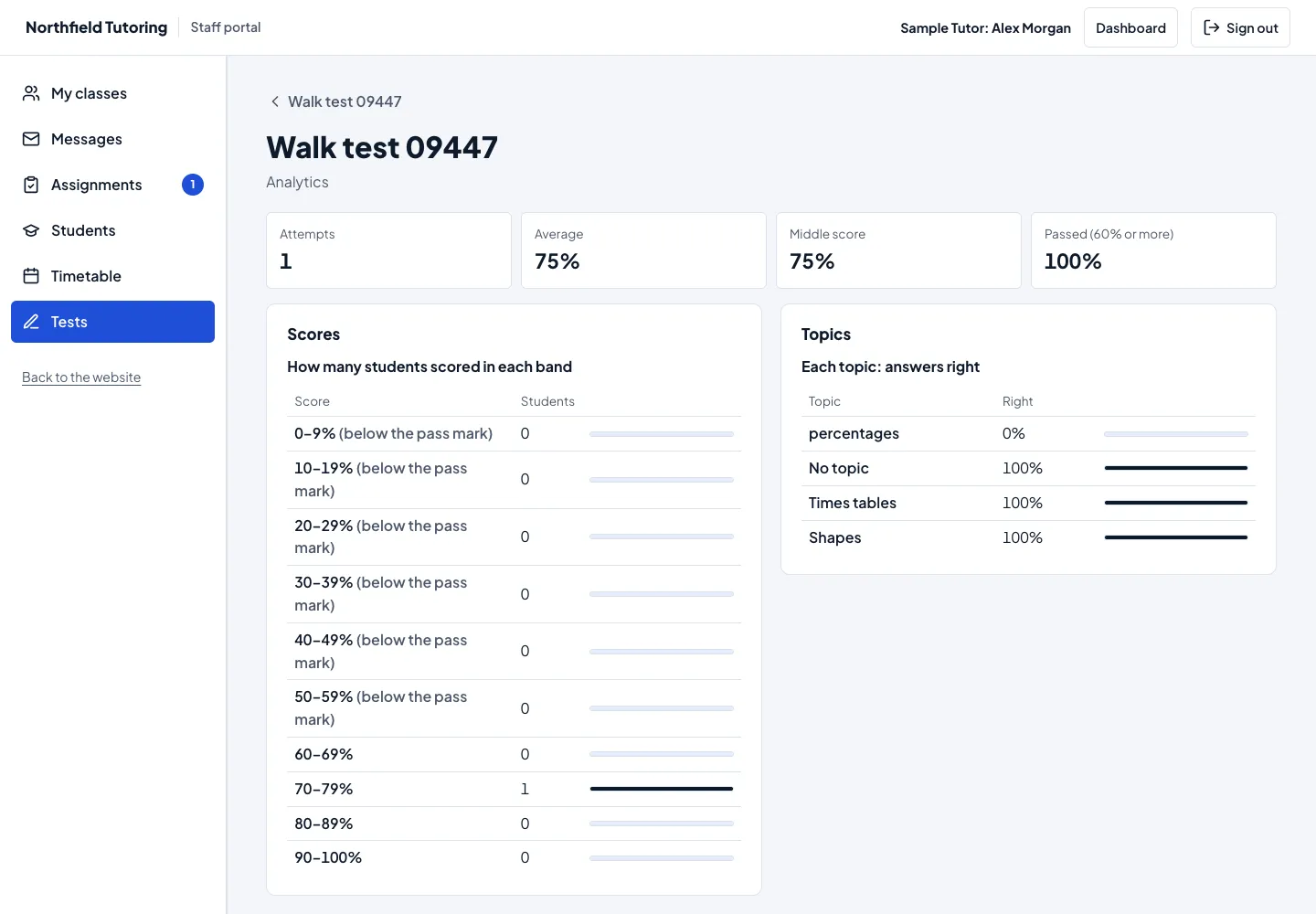Open the Timetable page
This screenshot has height=914, width=1316.
pyautogui.click(x=112, y=276)
